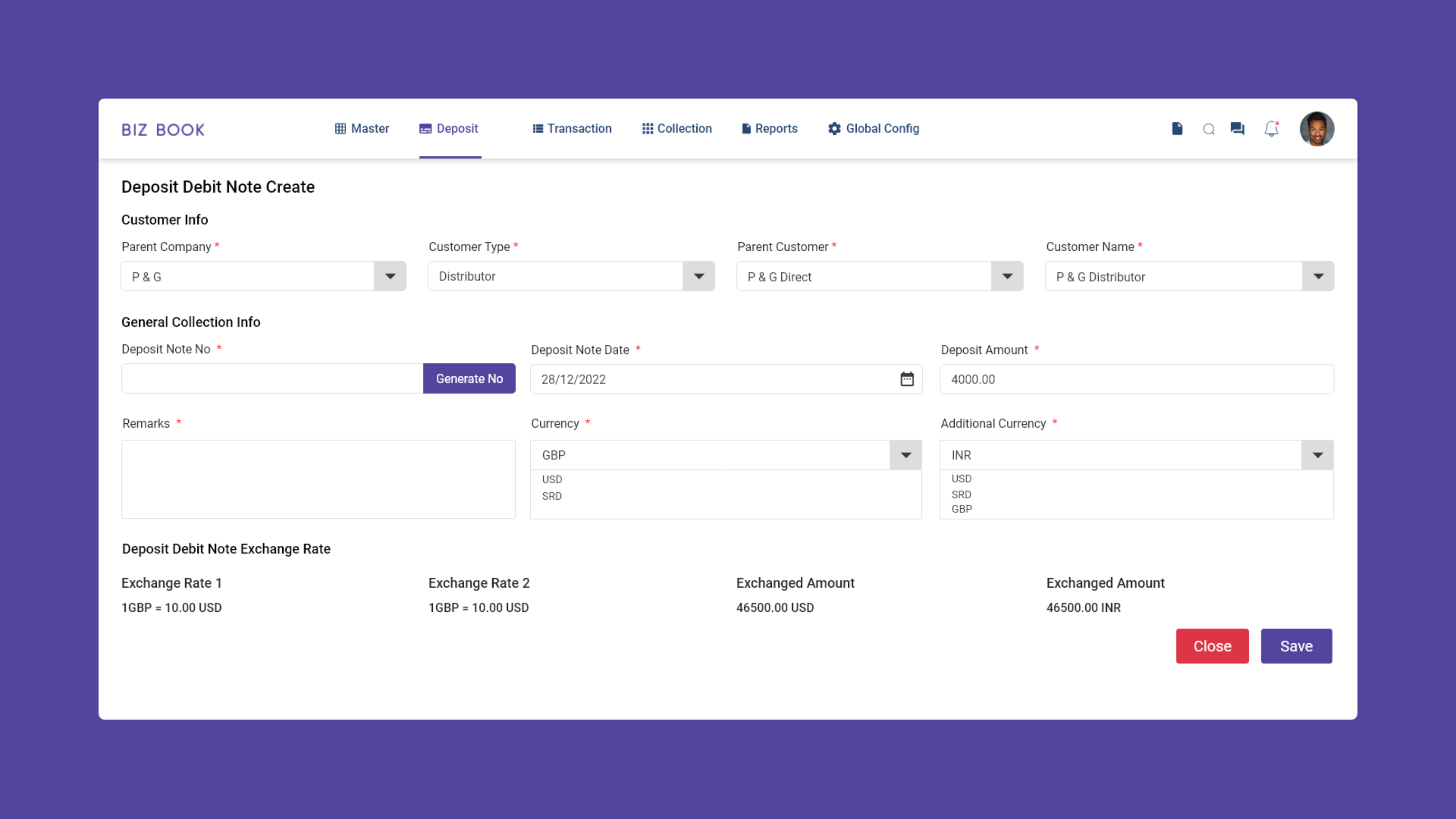Expand the Parent Customer dropdown
This screenshot has height=819, width=1456.
tap(1007, 276)
